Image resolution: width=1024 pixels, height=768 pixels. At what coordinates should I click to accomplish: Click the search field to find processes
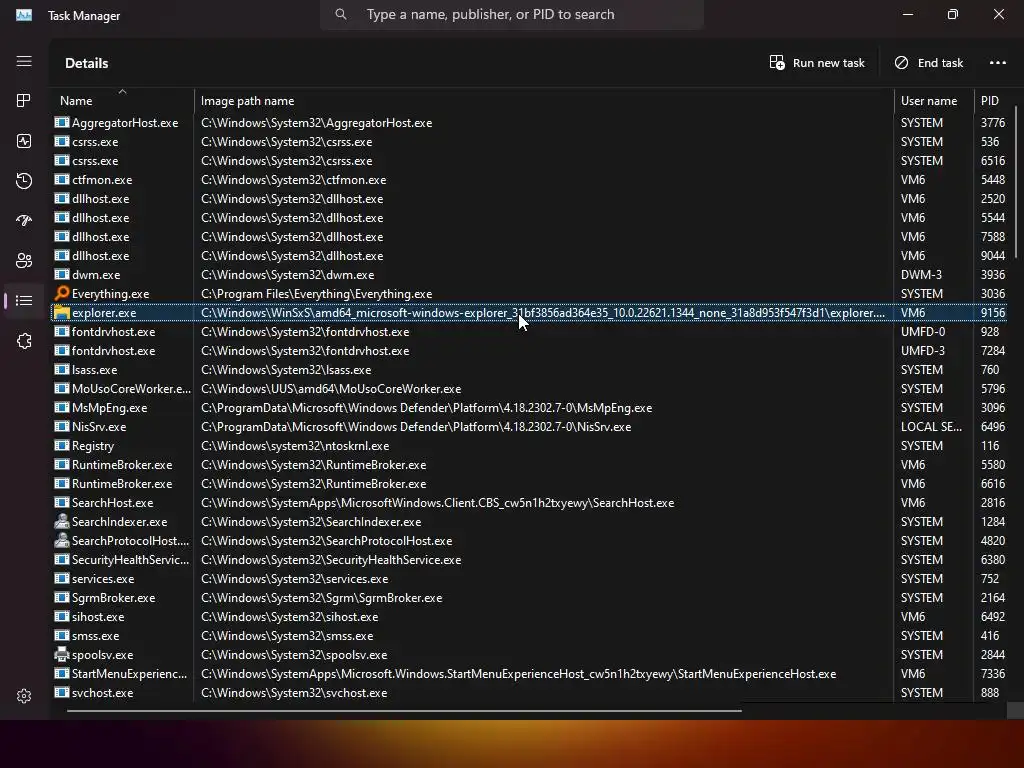tap(512, 14)
